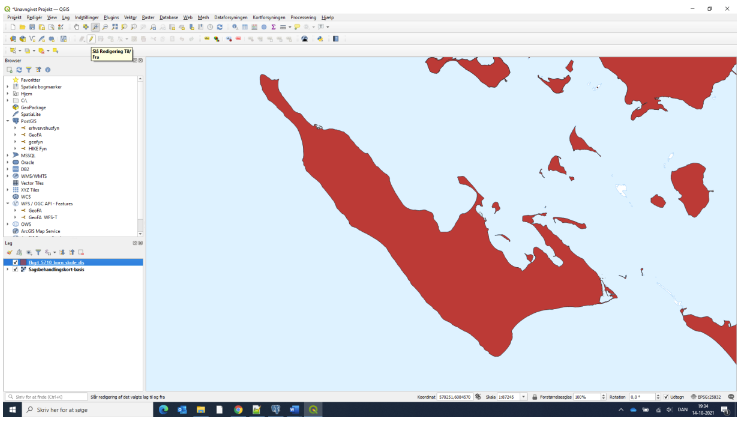
Task: Click the Forstørrelsesglas magnifier field
Action: [x=588, y=397]
